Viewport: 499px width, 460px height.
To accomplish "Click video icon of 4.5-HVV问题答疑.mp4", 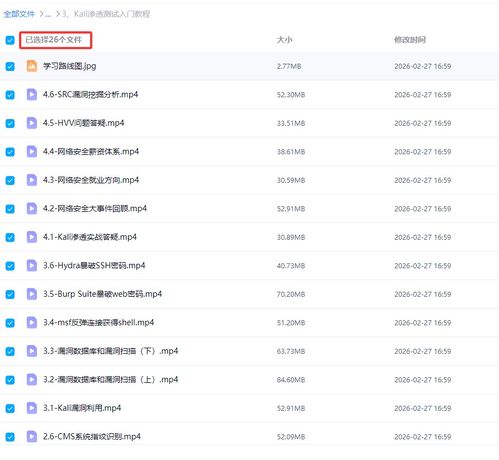I will (x=32, y=123).
